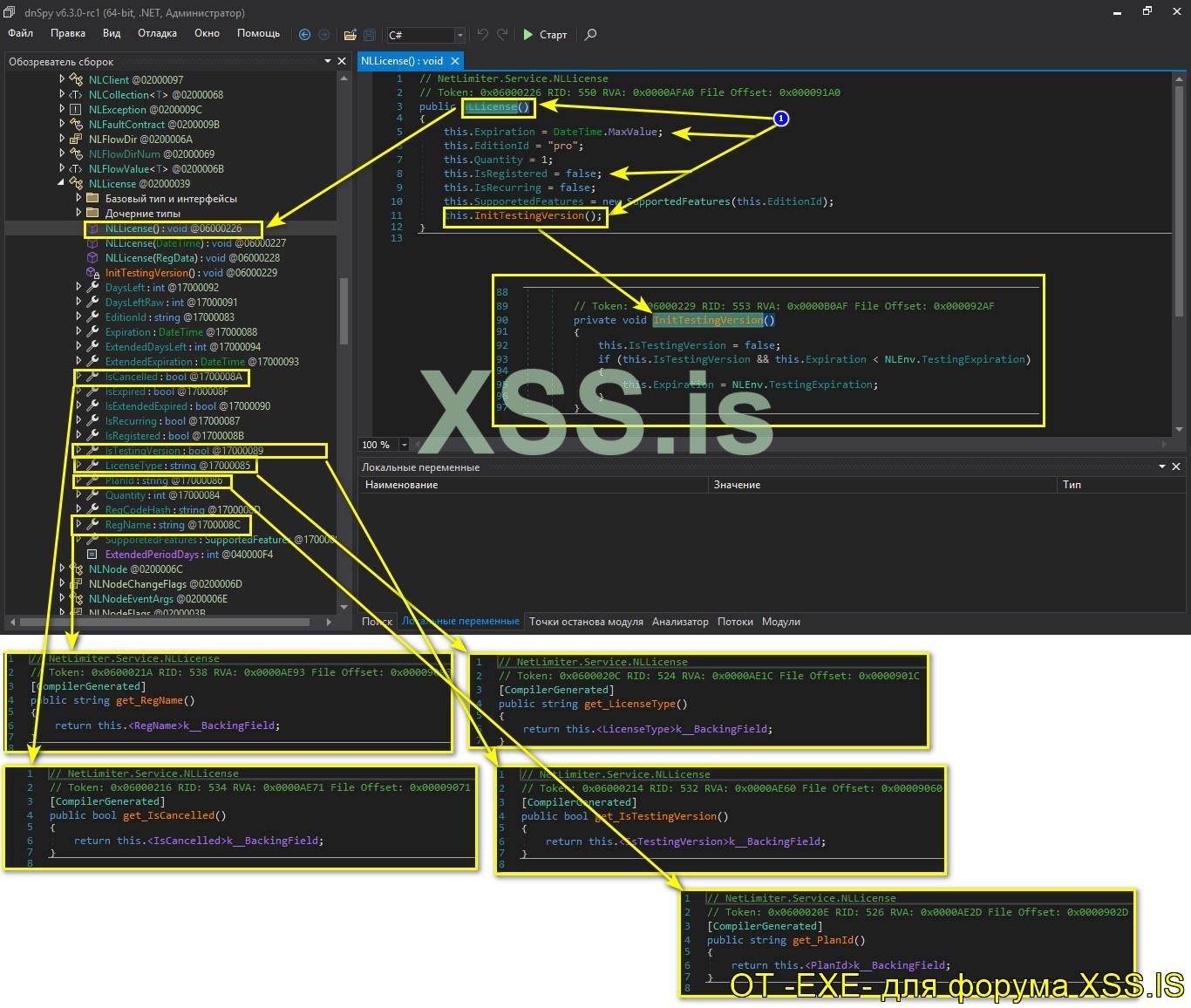The height and width of the screenshot is (1008, 1191).
Task: Click the navigate forward arrow icon
Action: coord(323,35)
